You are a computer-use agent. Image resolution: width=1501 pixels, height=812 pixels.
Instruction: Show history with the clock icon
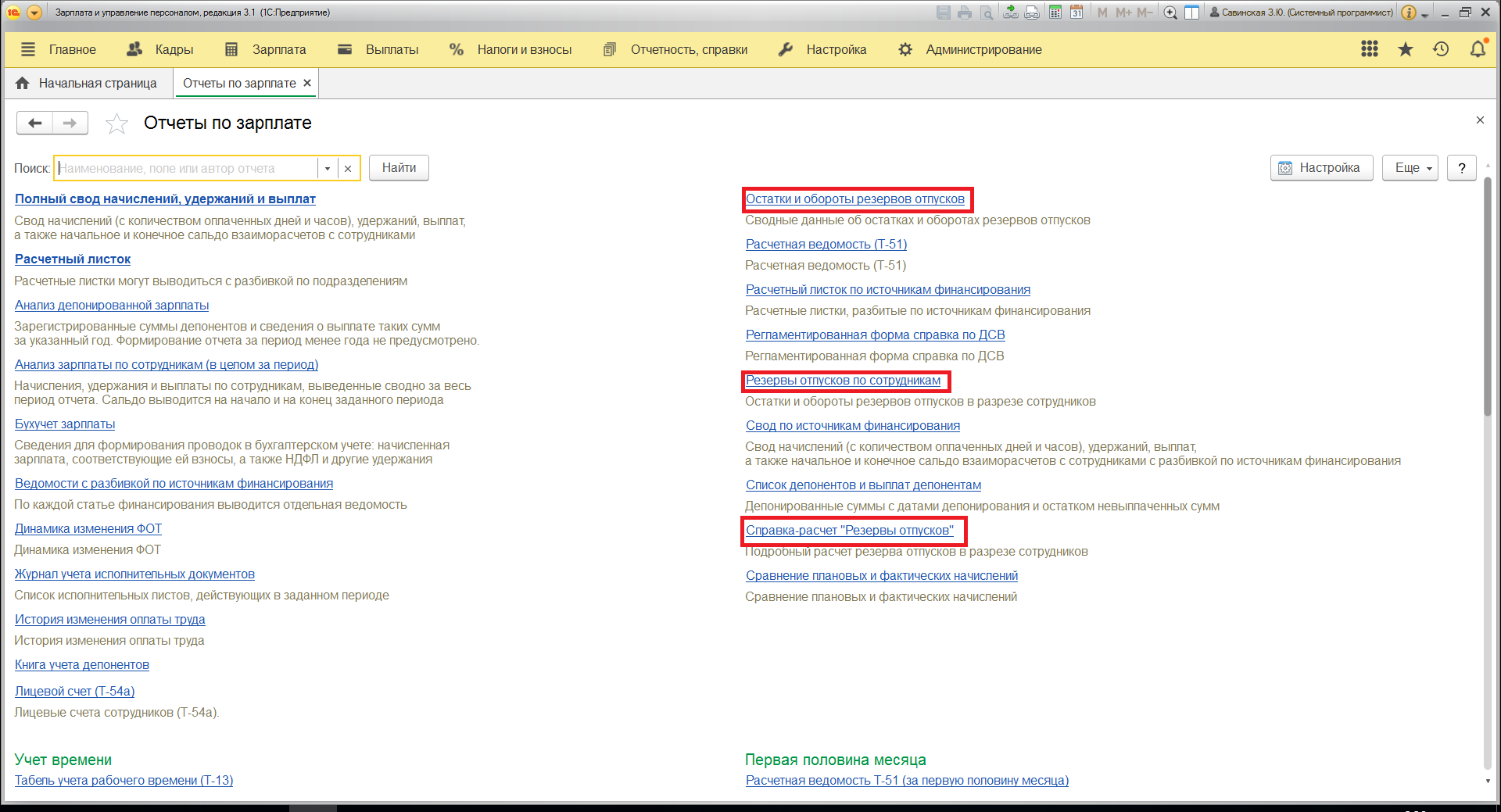click(x=1441, y=49)
